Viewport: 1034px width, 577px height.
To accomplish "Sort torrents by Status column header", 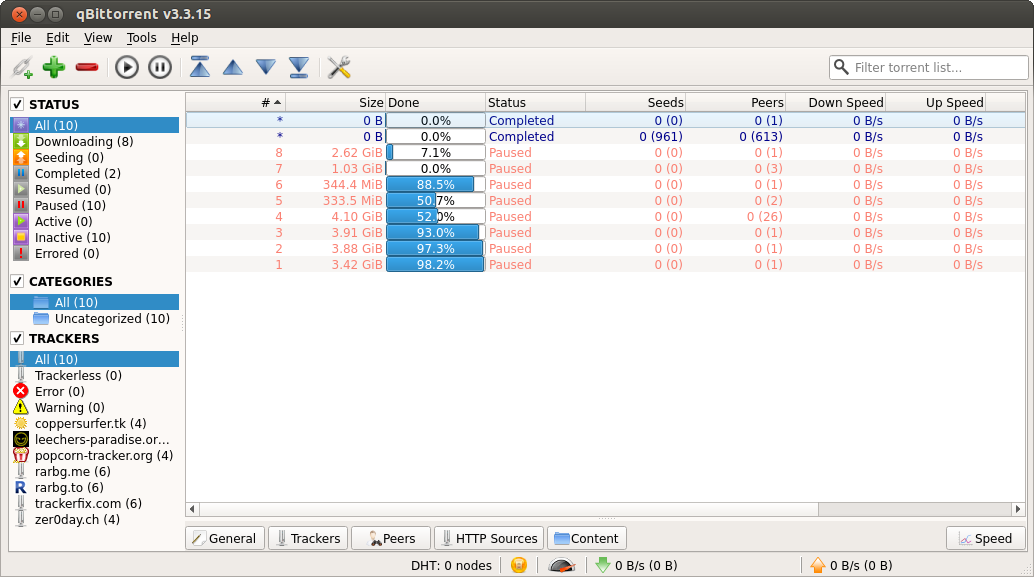I will [x=535, y=102].
